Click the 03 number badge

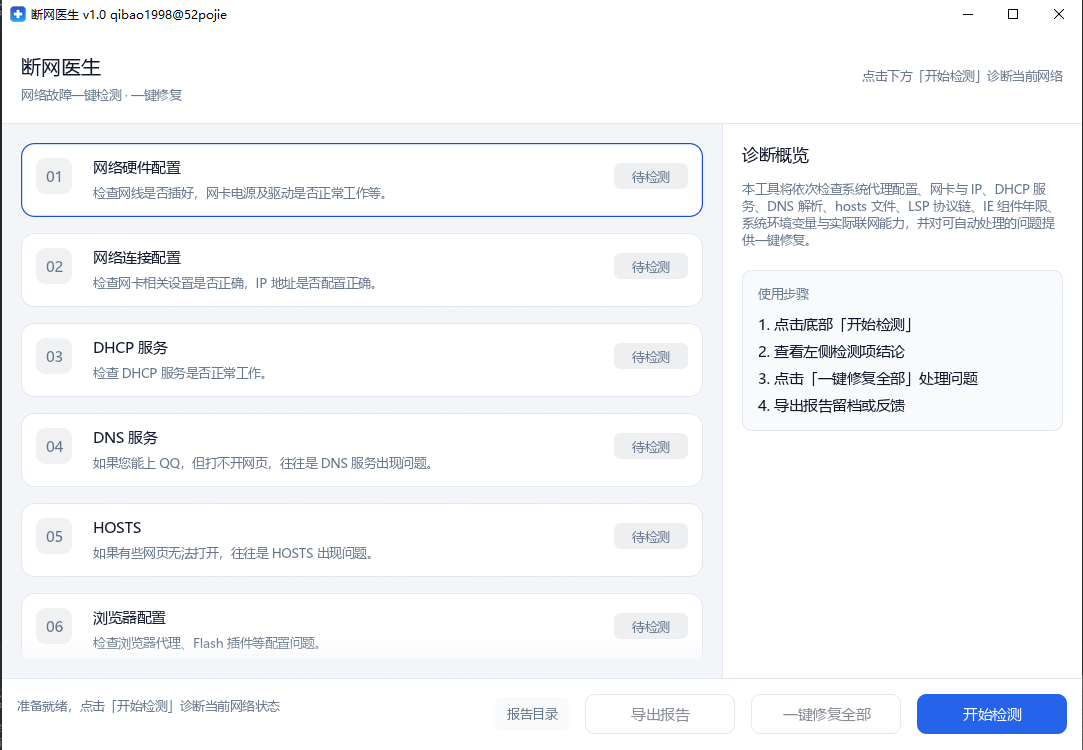54,356
